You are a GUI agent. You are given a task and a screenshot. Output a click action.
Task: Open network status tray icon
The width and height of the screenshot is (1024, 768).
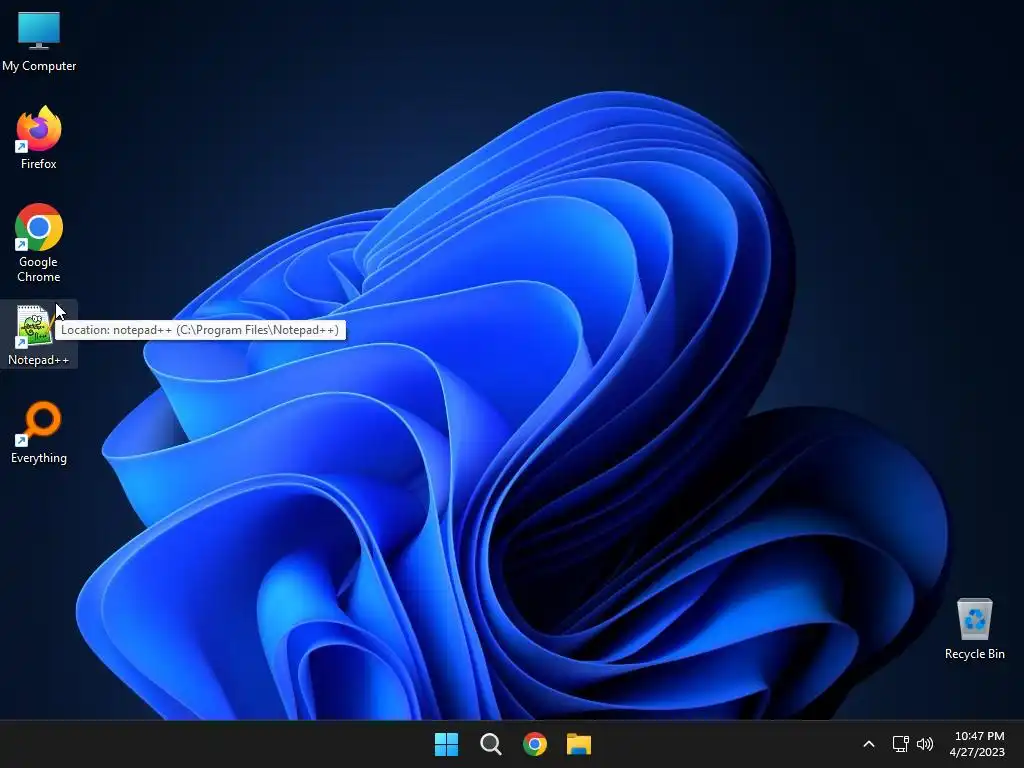(x=901, y=744)
